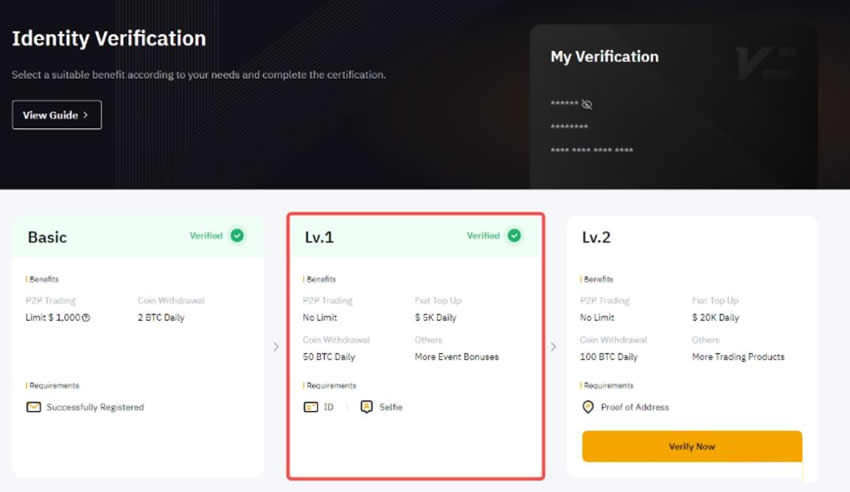Click the green Verified checkmark on Lv.1
The image size is (850, 492).
514,236
